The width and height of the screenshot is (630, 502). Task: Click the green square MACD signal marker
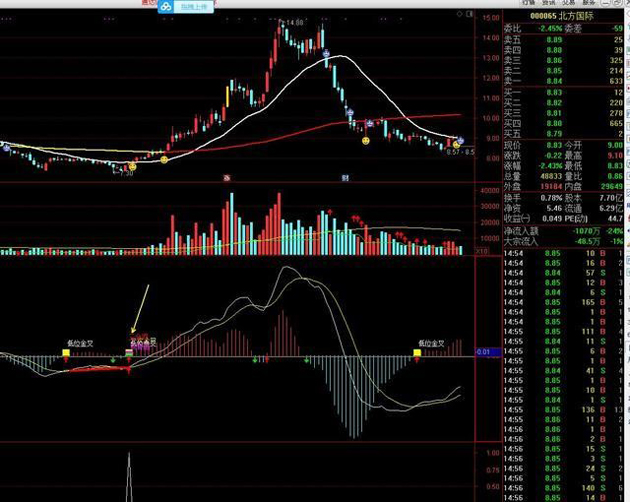pyautogui.click(x=129, y=353)
